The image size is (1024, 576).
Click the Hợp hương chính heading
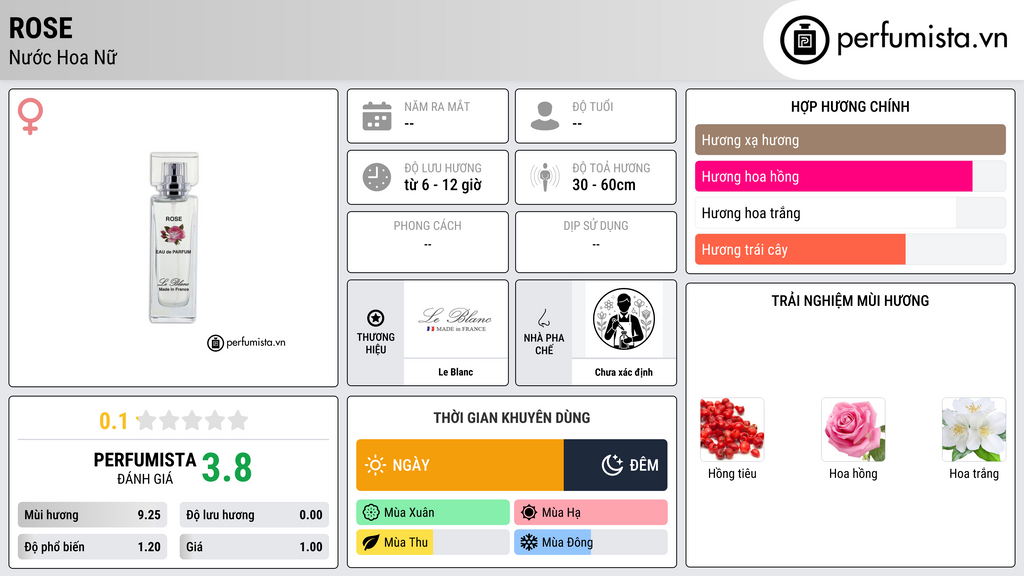click(x=850, y=106)
